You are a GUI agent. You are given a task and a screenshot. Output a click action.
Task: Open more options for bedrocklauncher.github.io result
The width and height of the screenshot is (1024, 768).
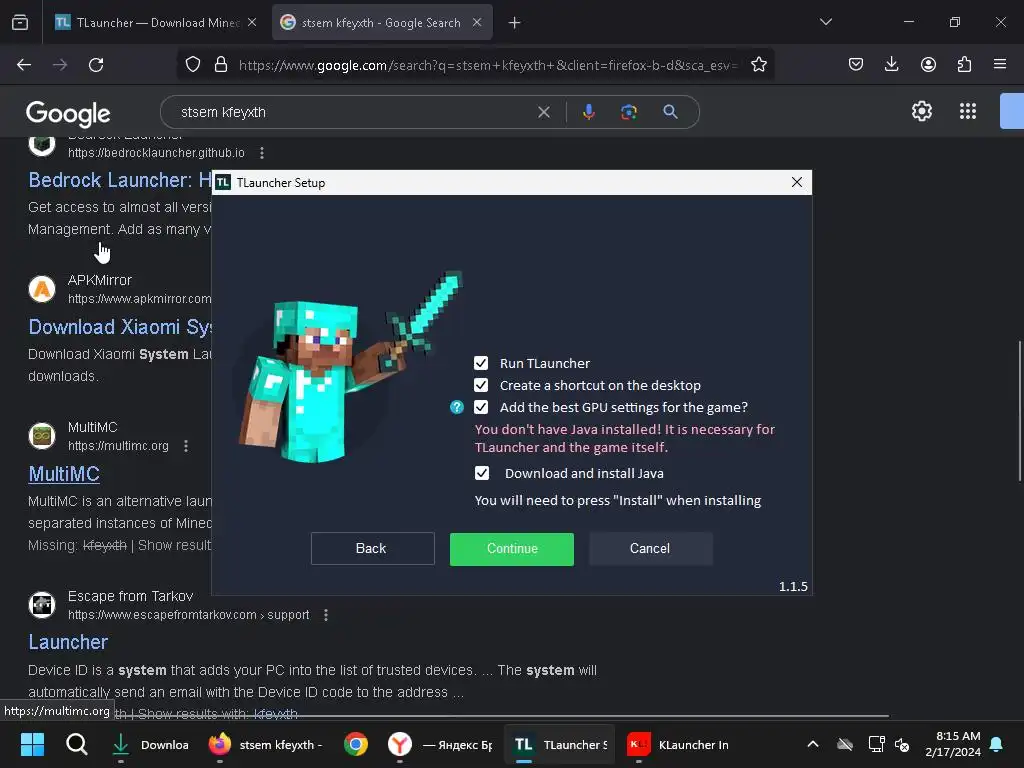tap(262, 153)
